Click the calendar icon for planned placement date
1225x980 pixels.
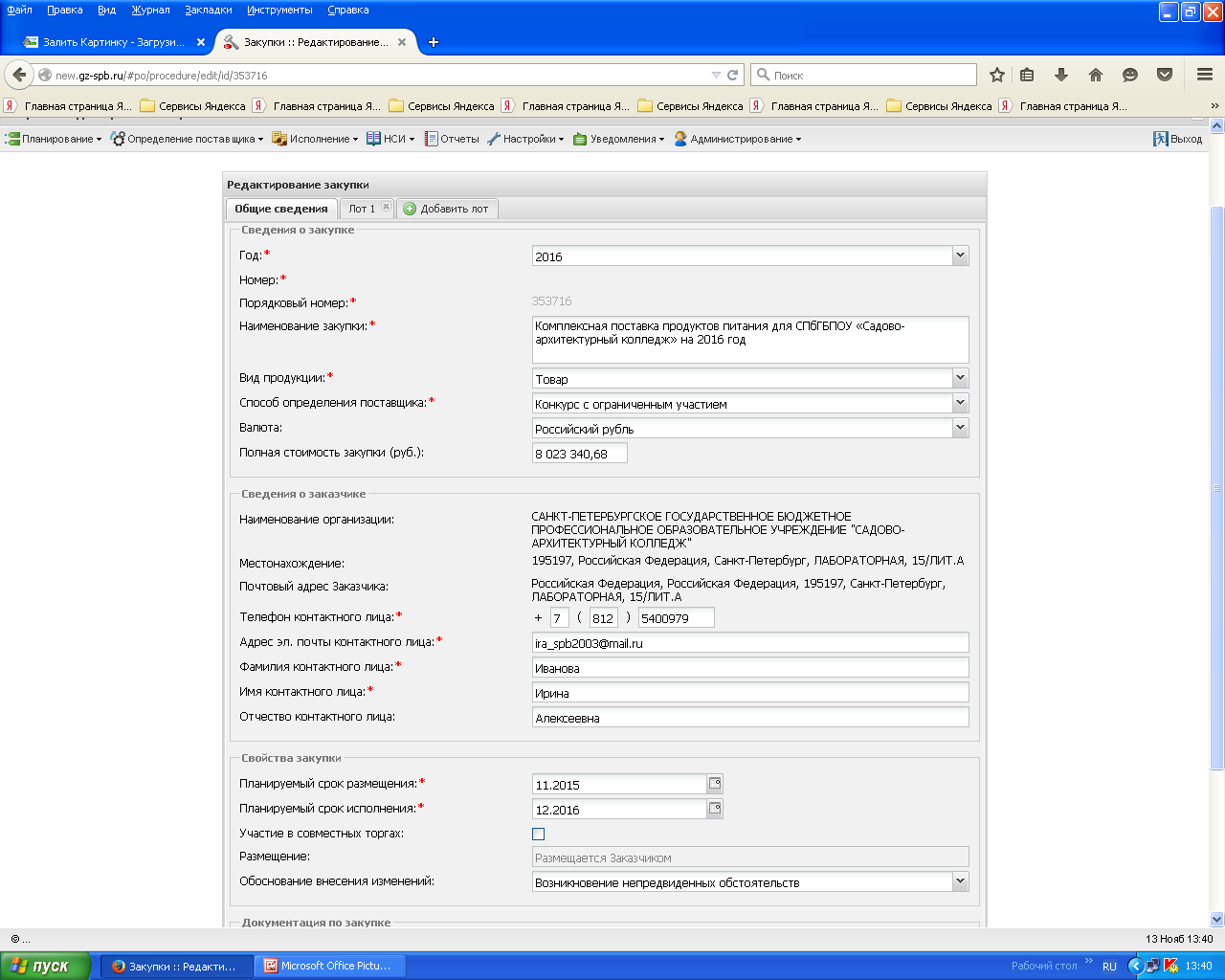click(715, 784)
